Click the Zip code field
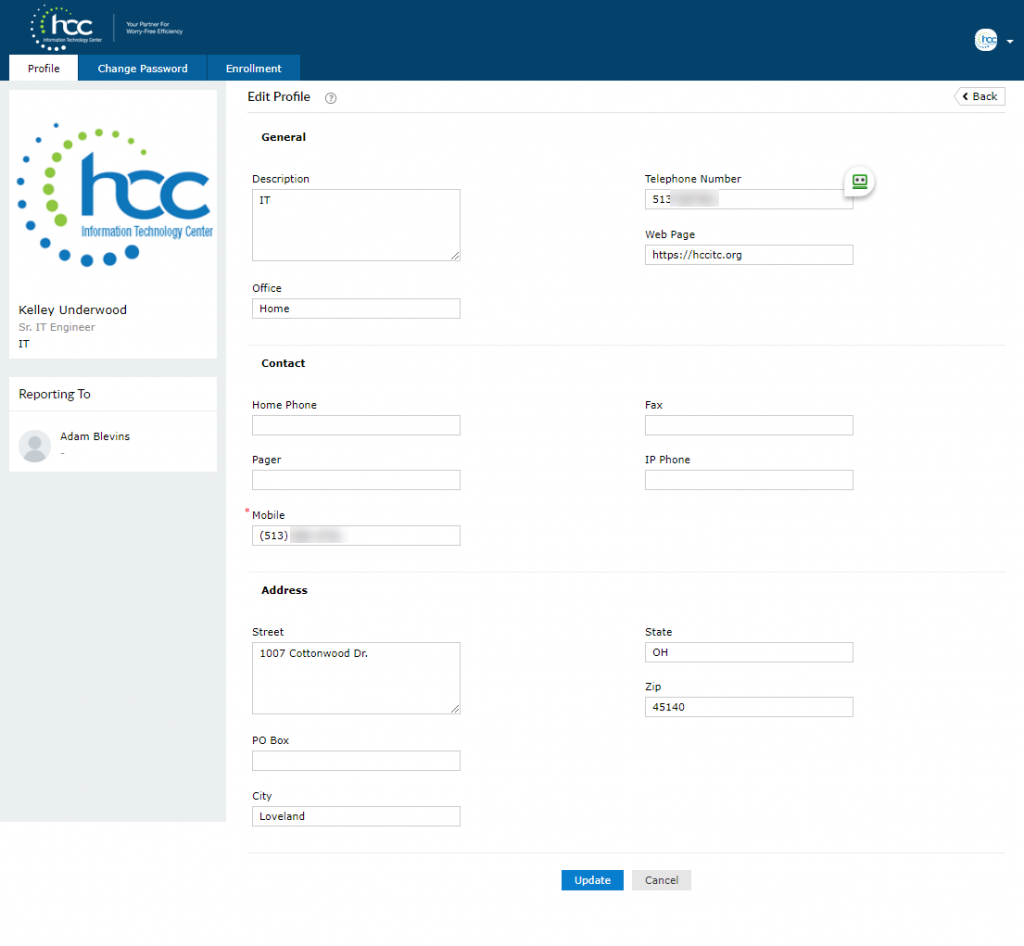 coord(749,707)
